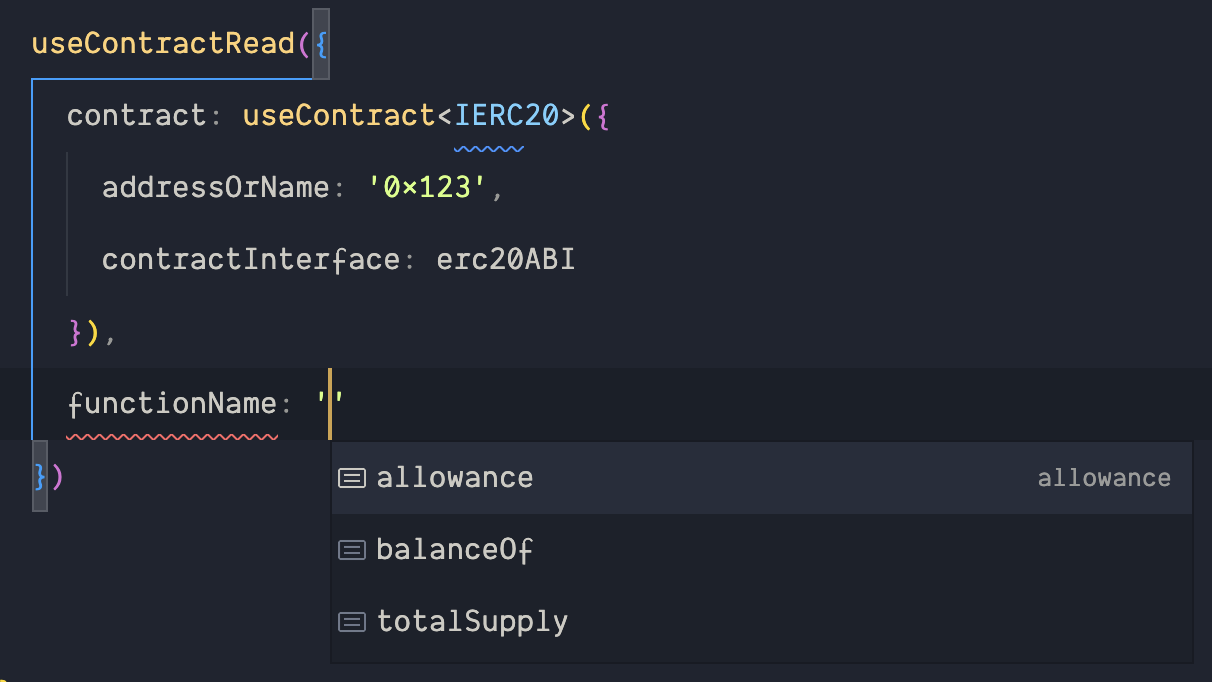Click the '0×123' address string
This screenshot has width=1212, height=682.
tap(427, 186)
